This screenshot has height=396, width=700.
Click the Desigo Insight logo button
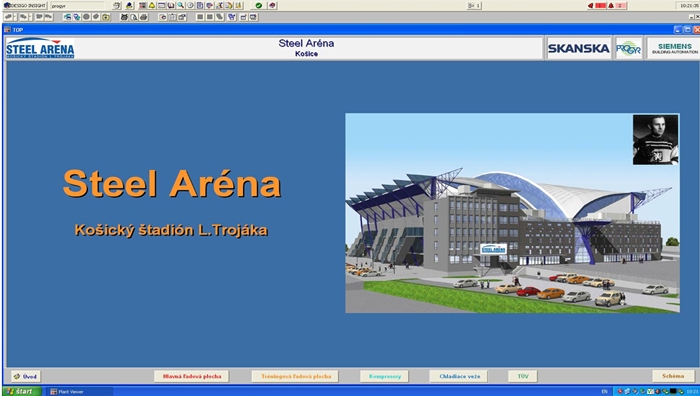[x=25, y=5]
